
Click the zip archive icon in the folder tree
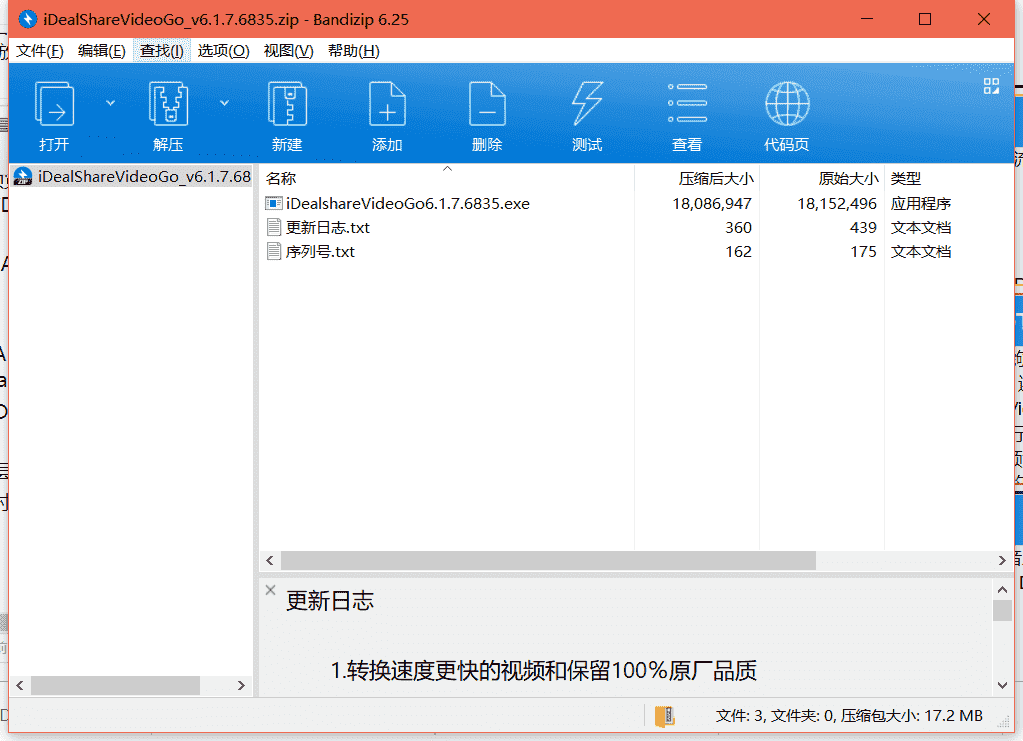coord(23,177)
